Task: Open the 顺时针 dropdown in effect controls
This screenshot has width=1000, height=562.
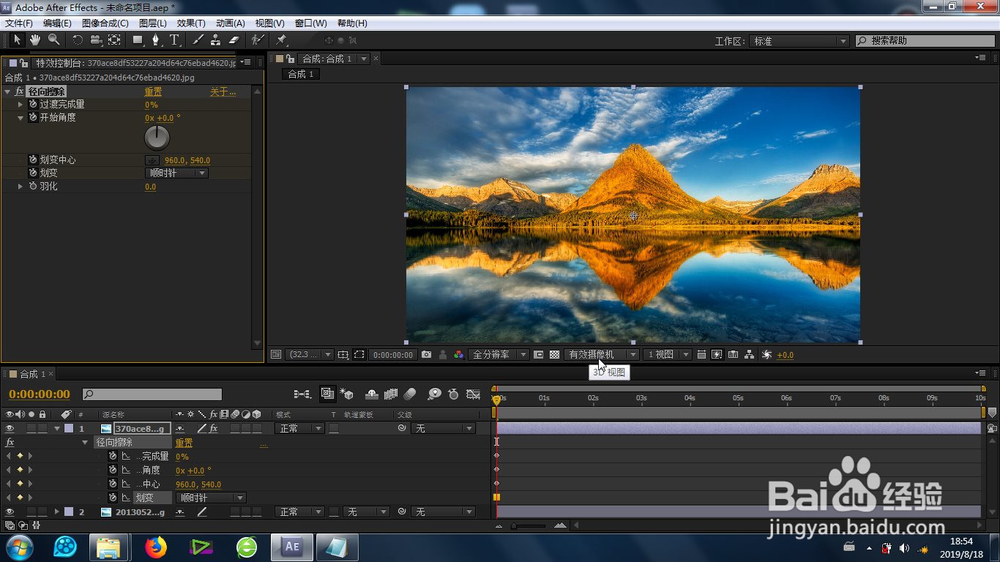Action: 177,173
